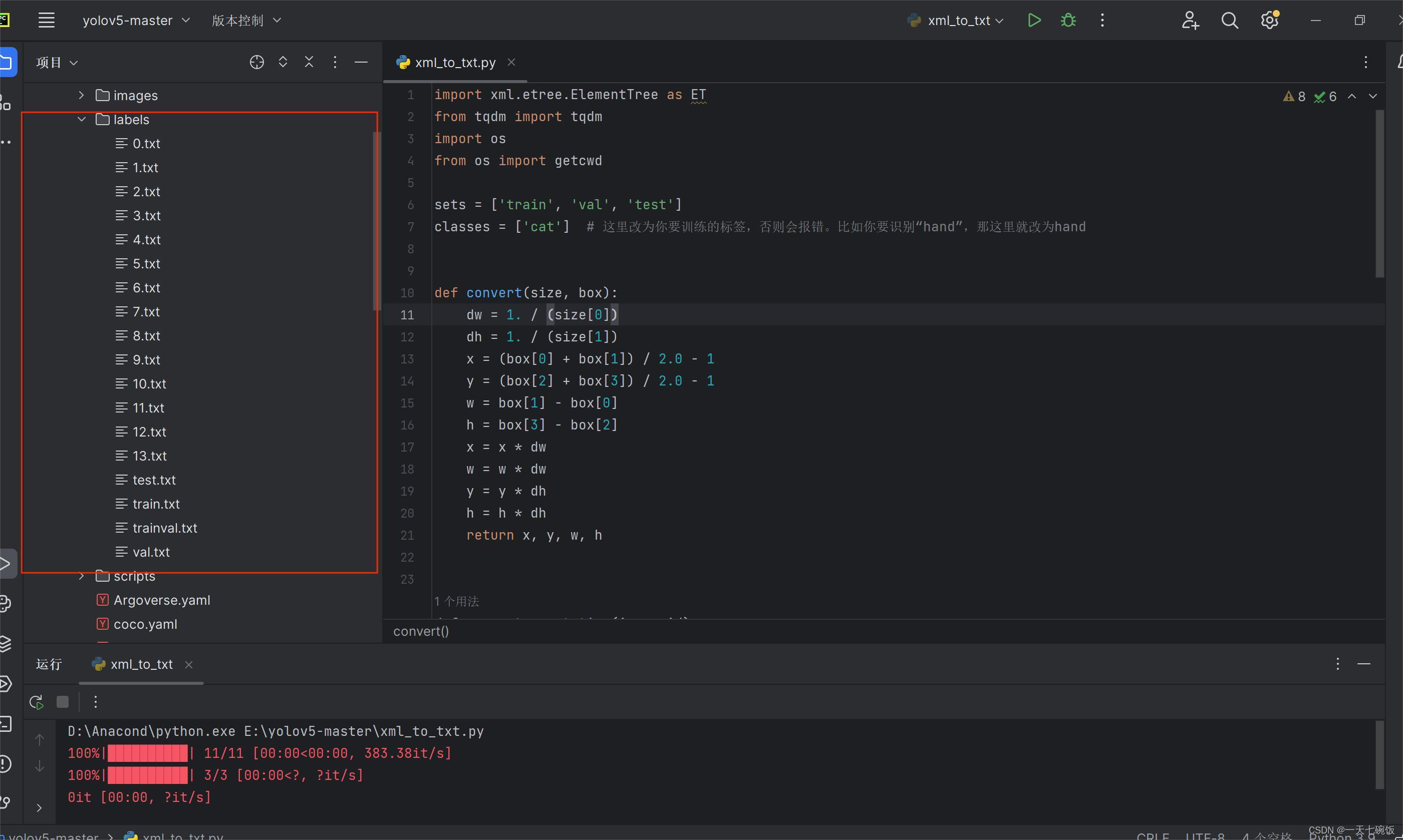
Task: Run the xml_to_txt configuration
Action: (1034, 21)
